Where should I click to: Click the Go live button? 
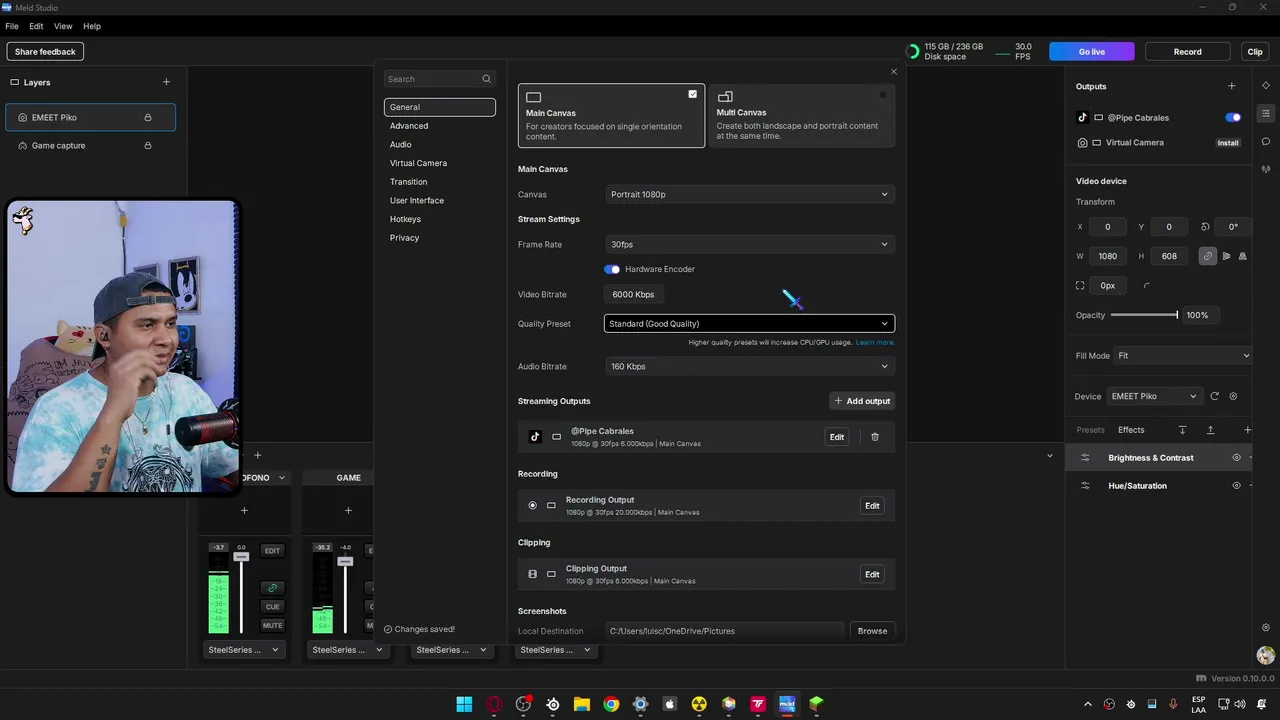tap(1092, 51)
